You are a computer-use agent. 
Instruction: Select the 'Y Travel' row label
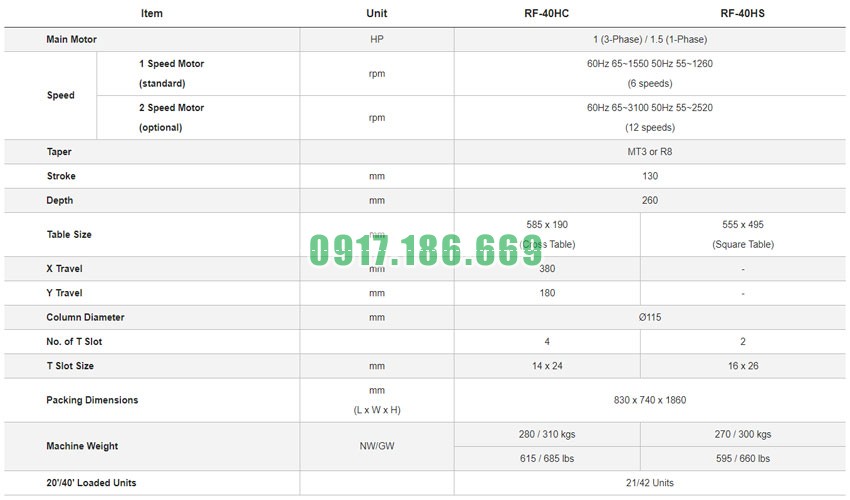(65, 293)
